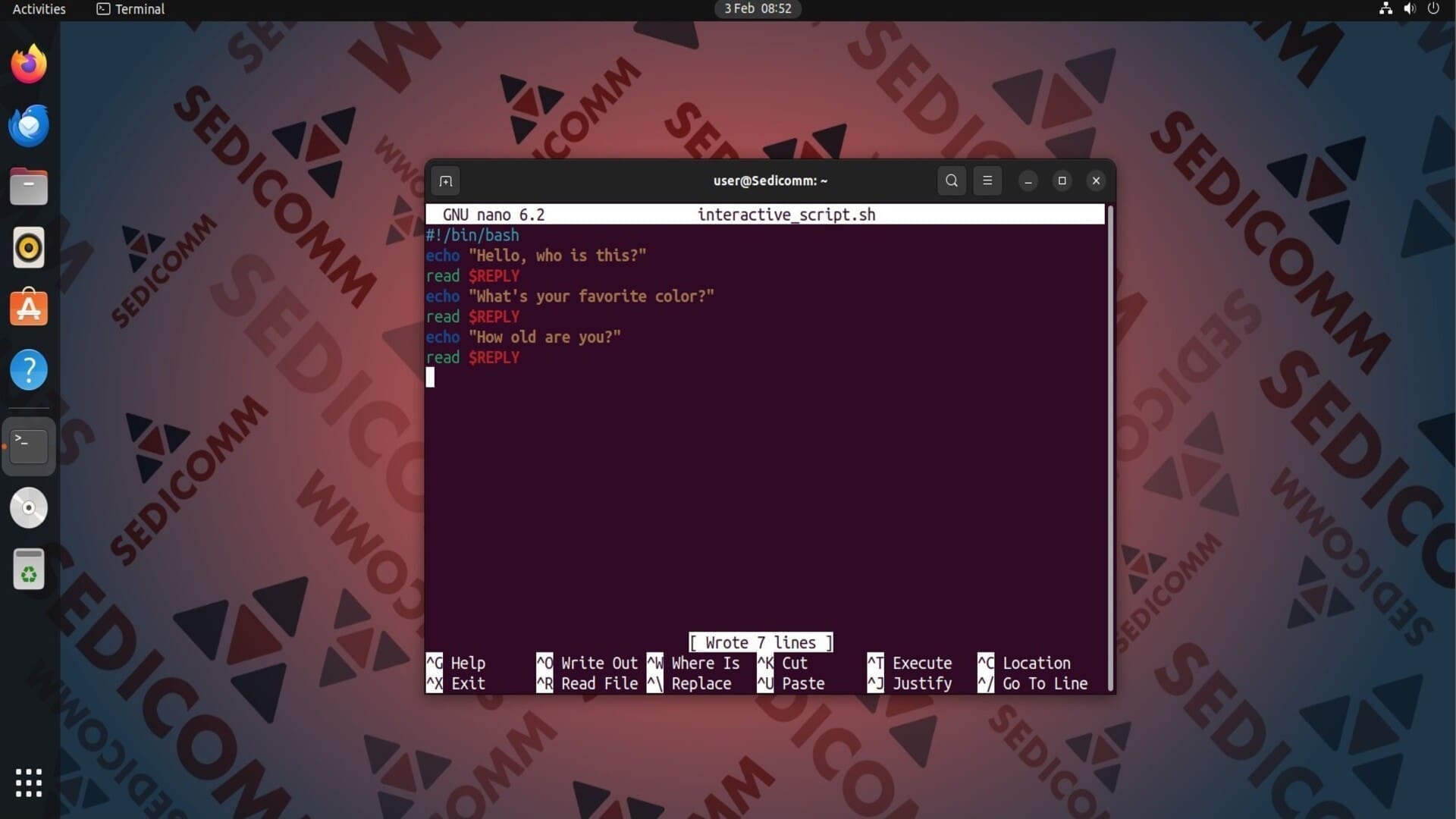Launch Rhythmbox music player
This screenshot has height=819, width=1456.
(29, 248)
